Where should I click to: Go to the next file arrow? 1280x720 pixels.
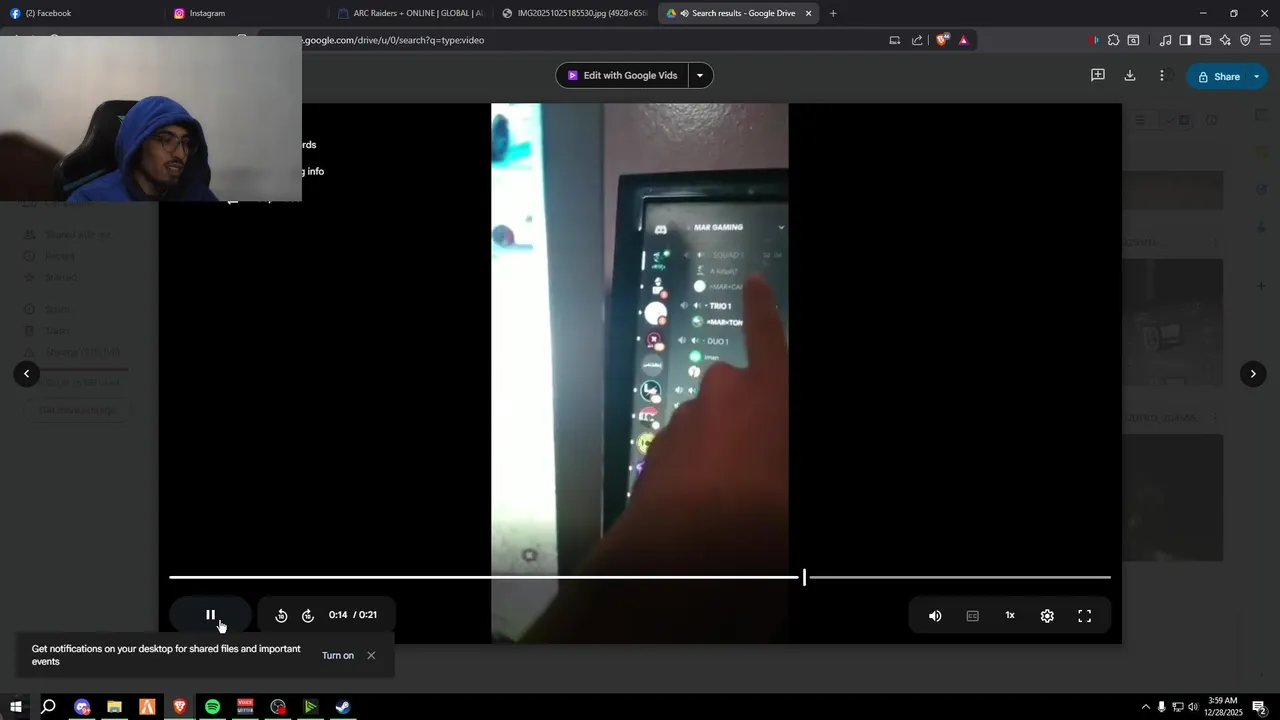tap(1253, 374)
